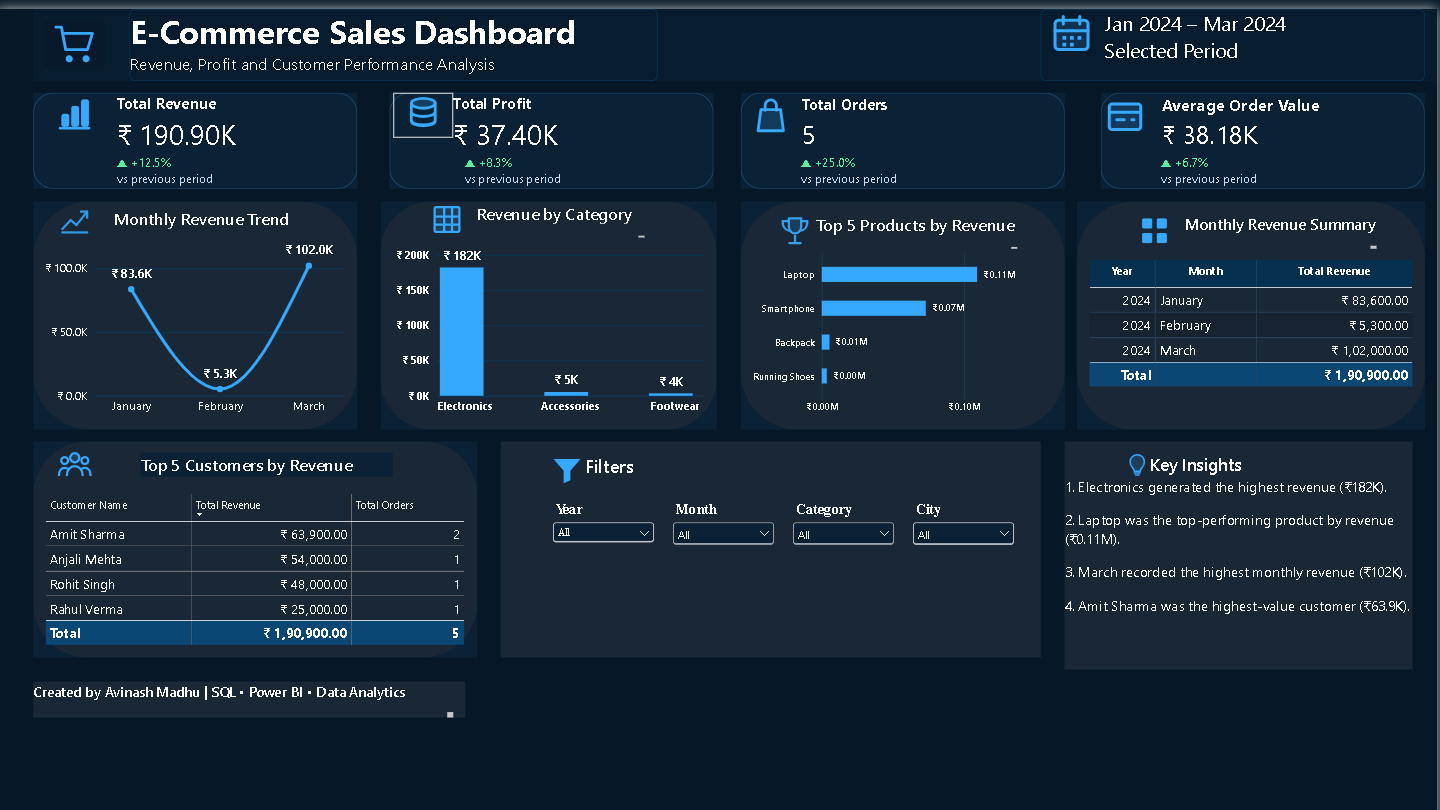Open the Year filter dropdown
The width and height of the screenshot is (1440, 810).
pyautogui.click(x=603, y=534)
